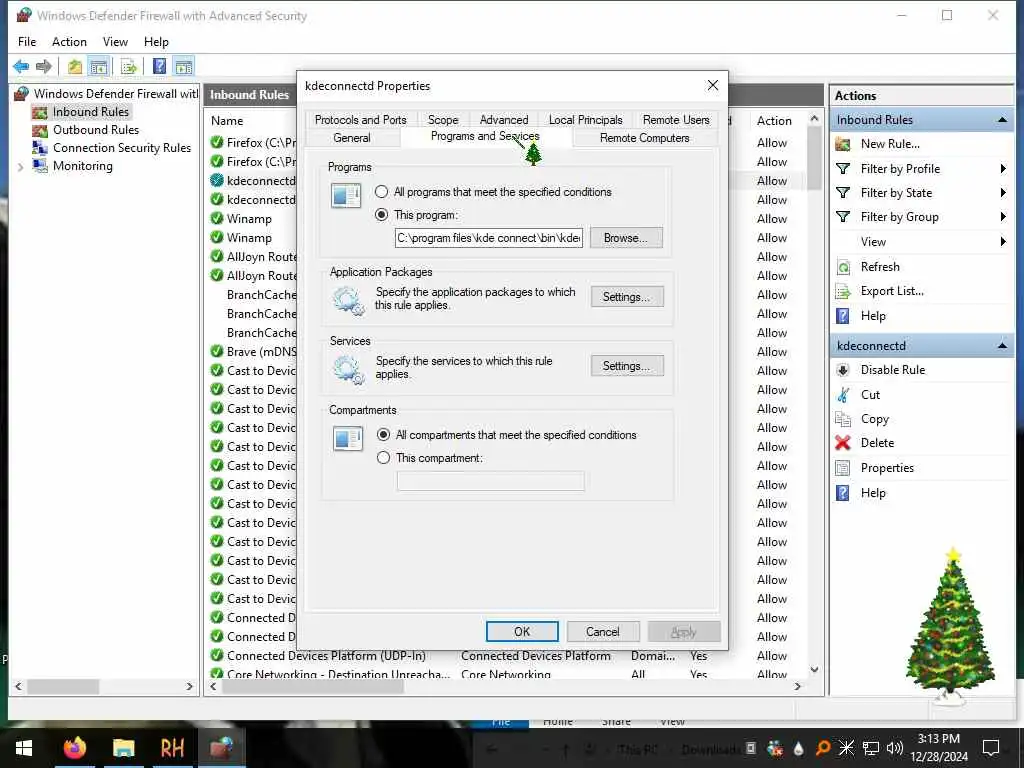Toggle the Show/Hide Console Tree toolbar icon
The image size is (1024, 768).
99,66
